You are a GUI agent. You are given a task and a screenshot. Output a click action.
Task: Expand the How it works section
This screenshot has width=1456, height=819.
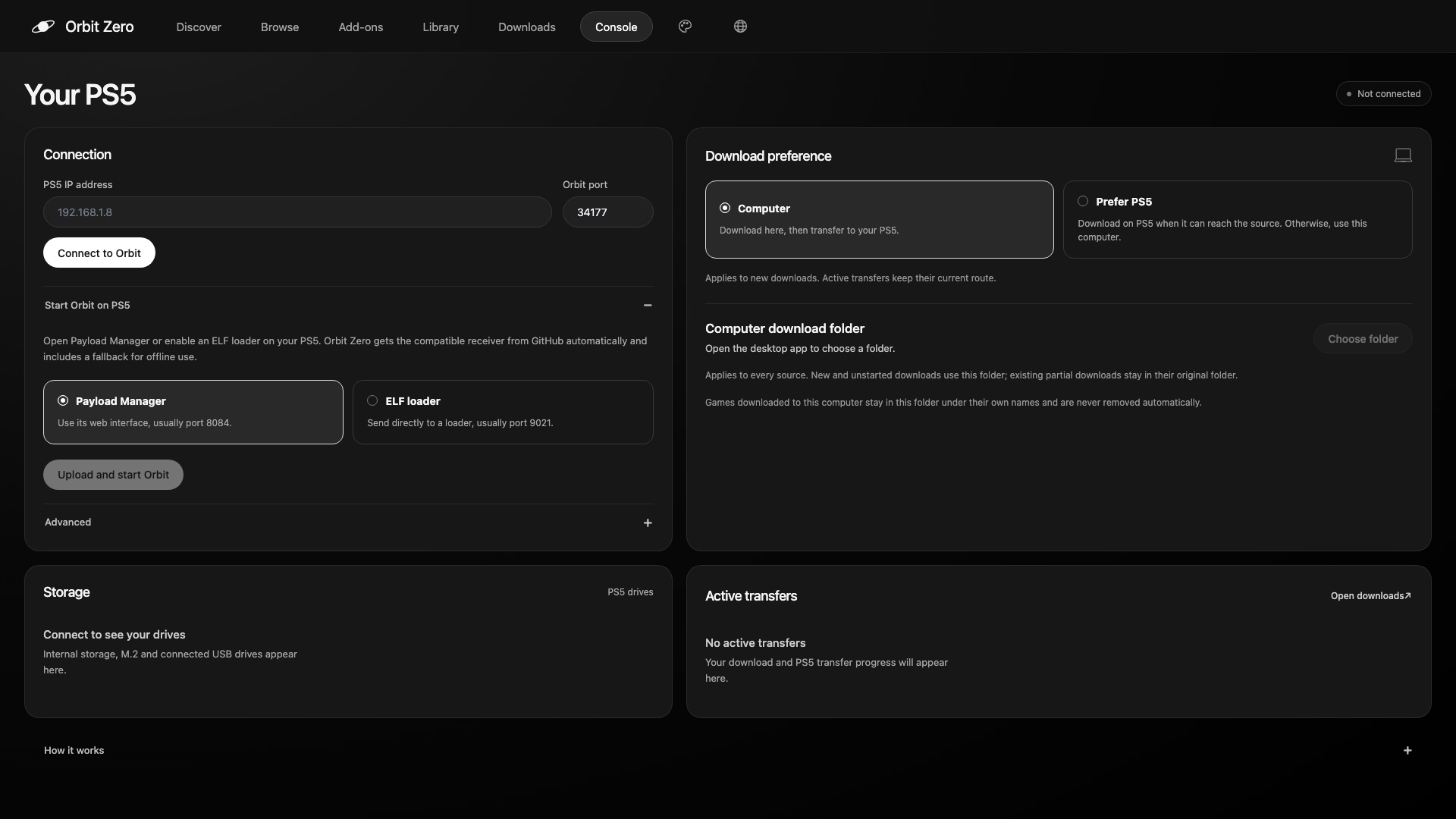click(x=728, y=751)
